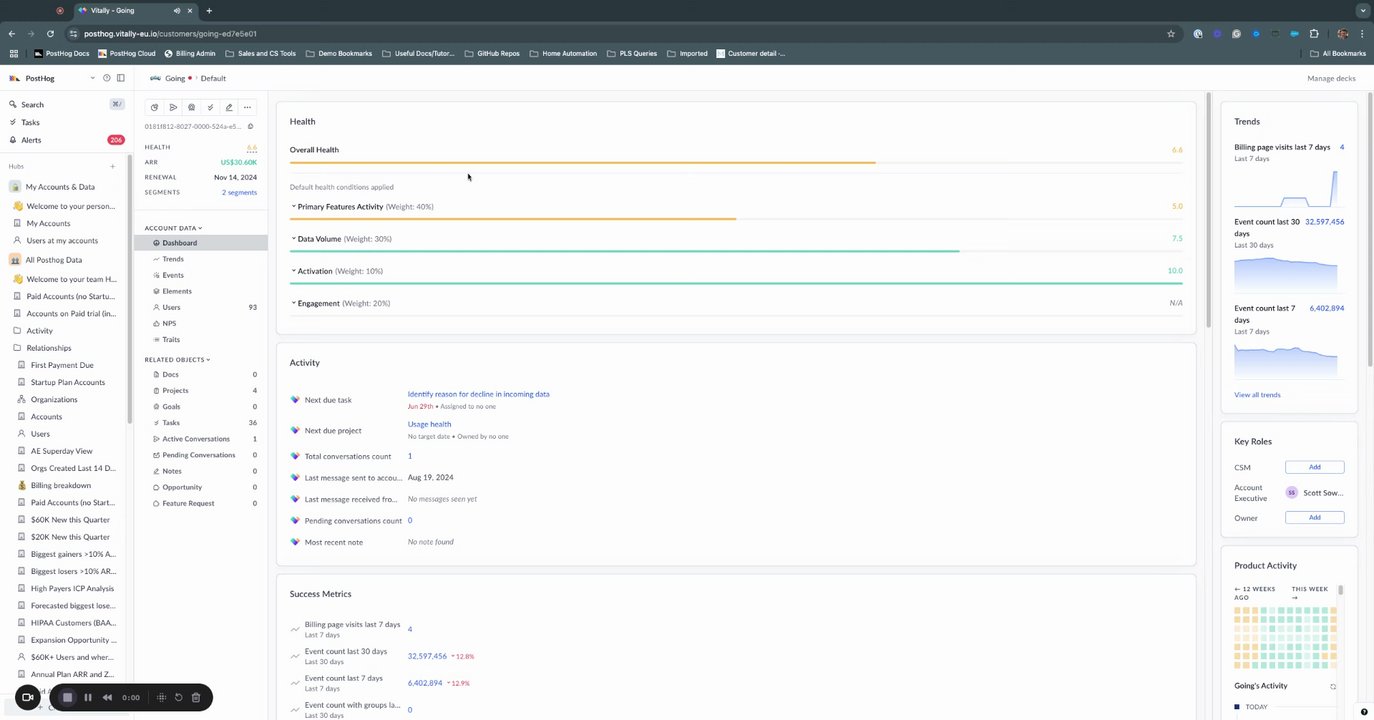Open the browser extensions puzzle icon
This screenshot has height=720, width=1374.
tap(1314, 33)
